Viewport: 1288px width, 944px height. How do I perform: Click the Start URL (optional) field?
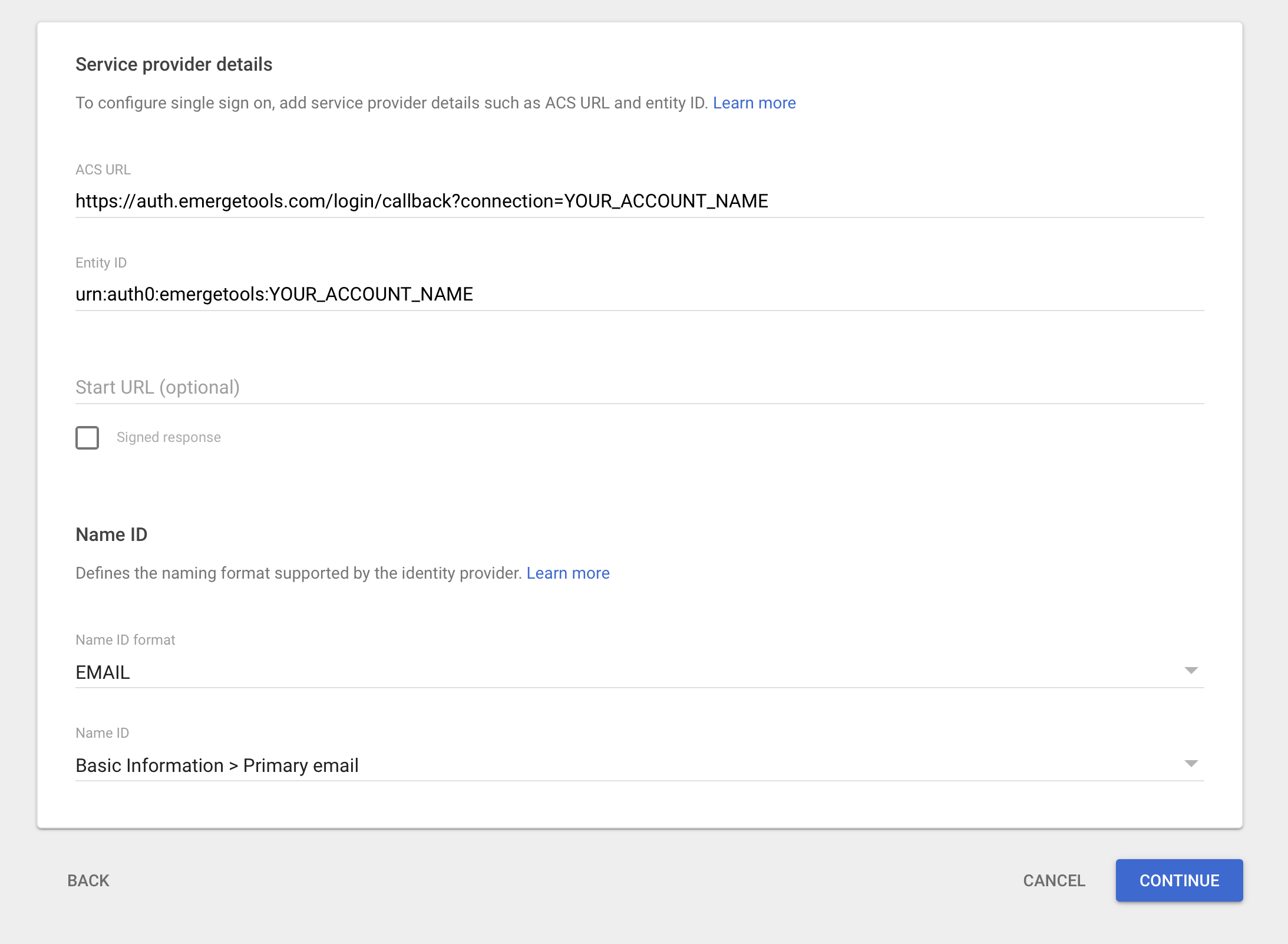639,388
